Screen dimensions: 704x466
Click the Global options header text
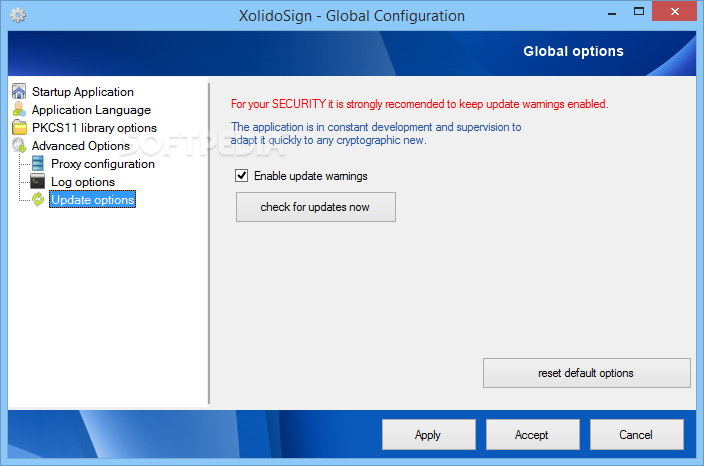(x=573, y=51)
